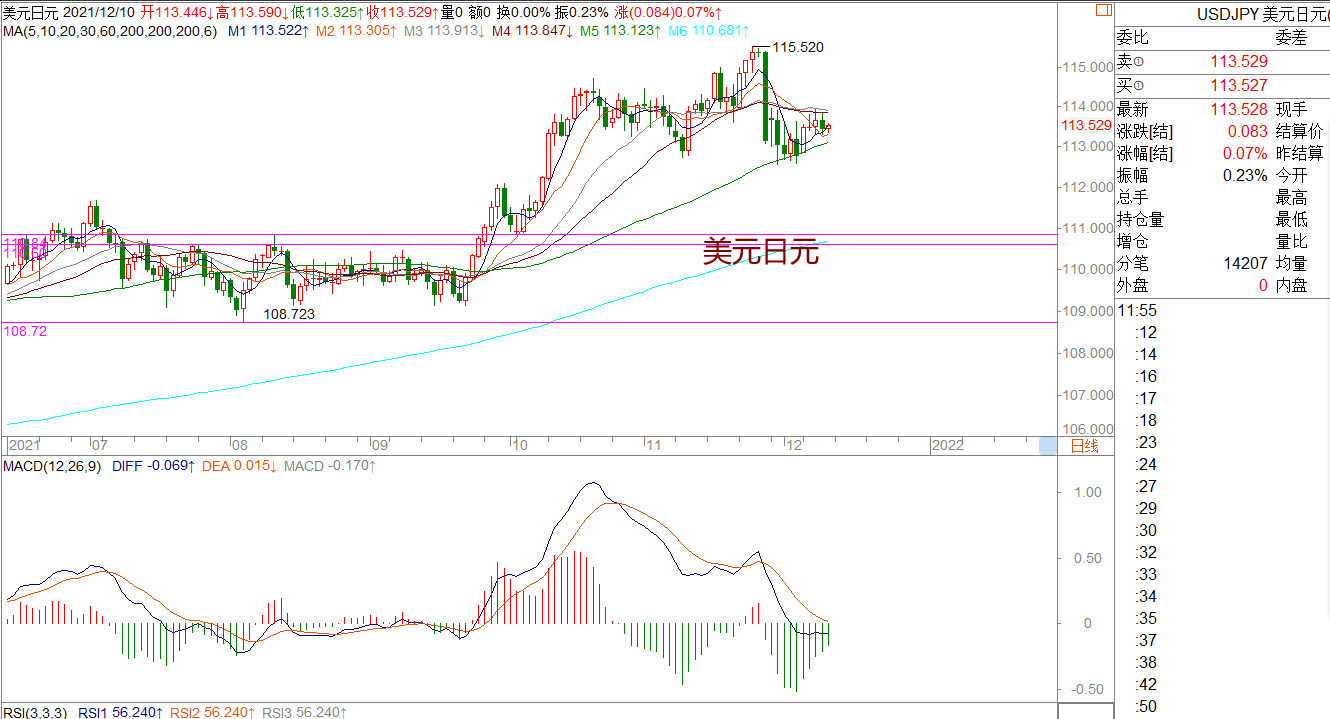Click the 115.000 price axis label
The image size is (1330, 719).
pyautogui.click(x=1090, y=67)
